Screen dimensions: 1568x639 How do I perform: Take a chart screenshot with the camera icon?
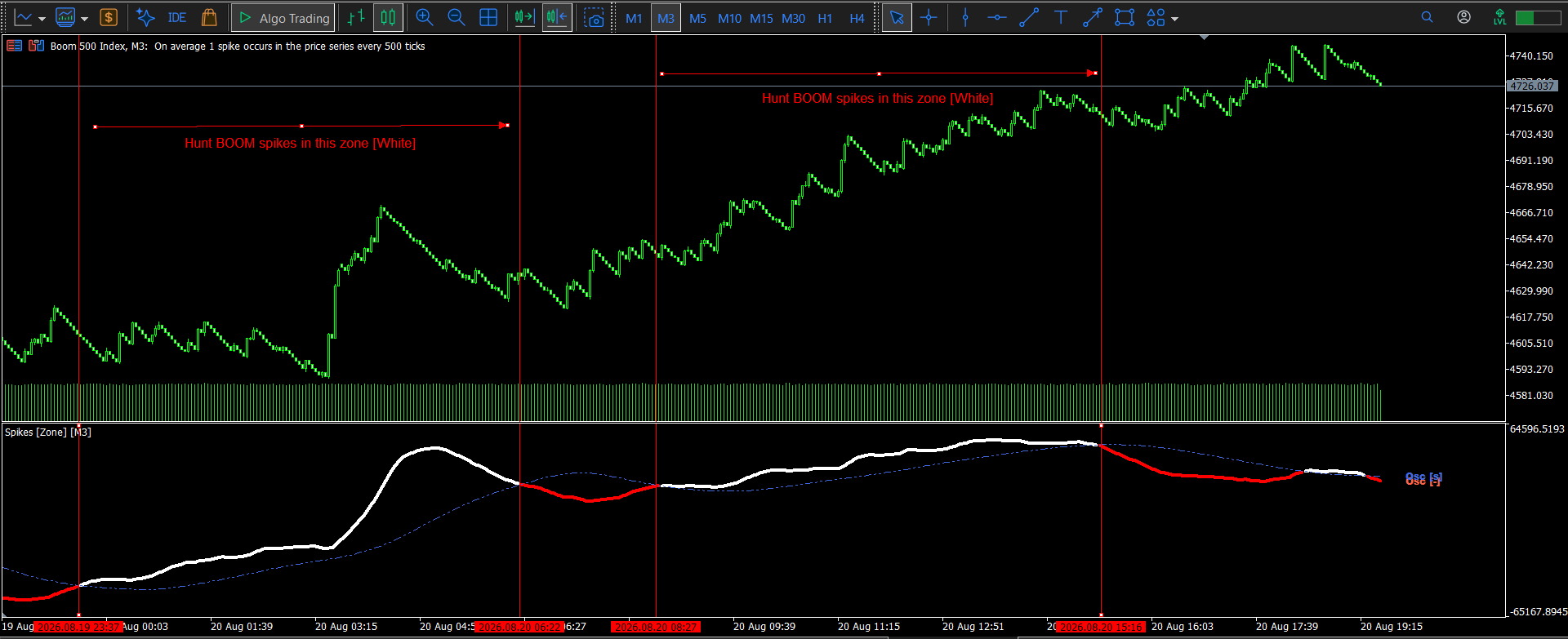[x=595, y=17]
